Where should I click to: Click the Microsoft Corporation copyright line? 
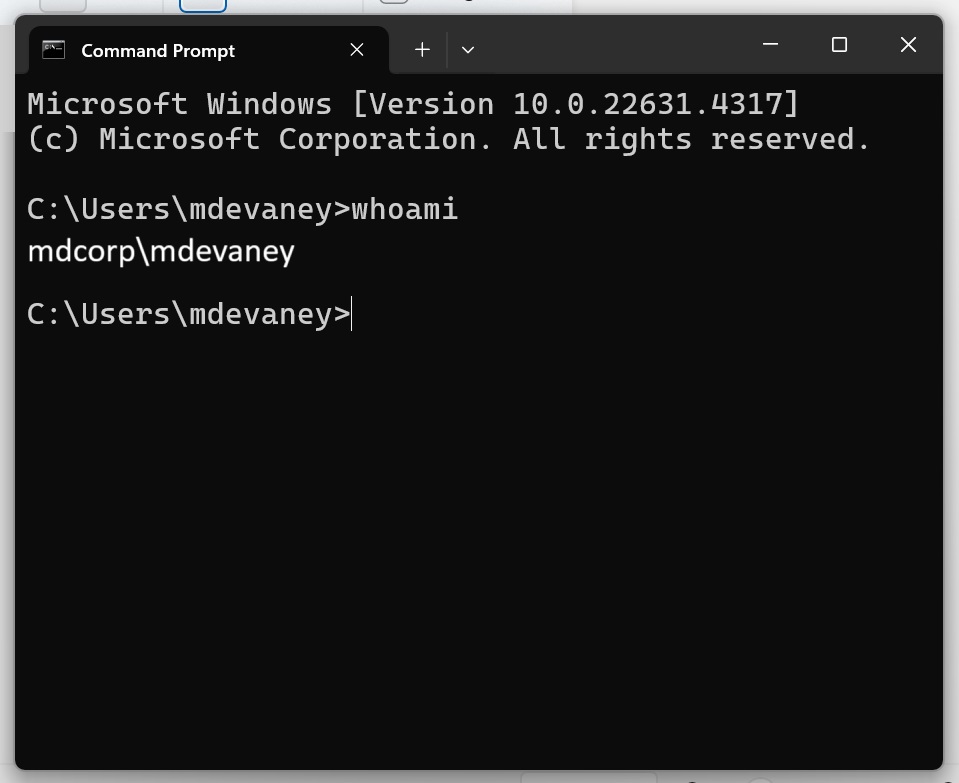click(x=448, y=139)
